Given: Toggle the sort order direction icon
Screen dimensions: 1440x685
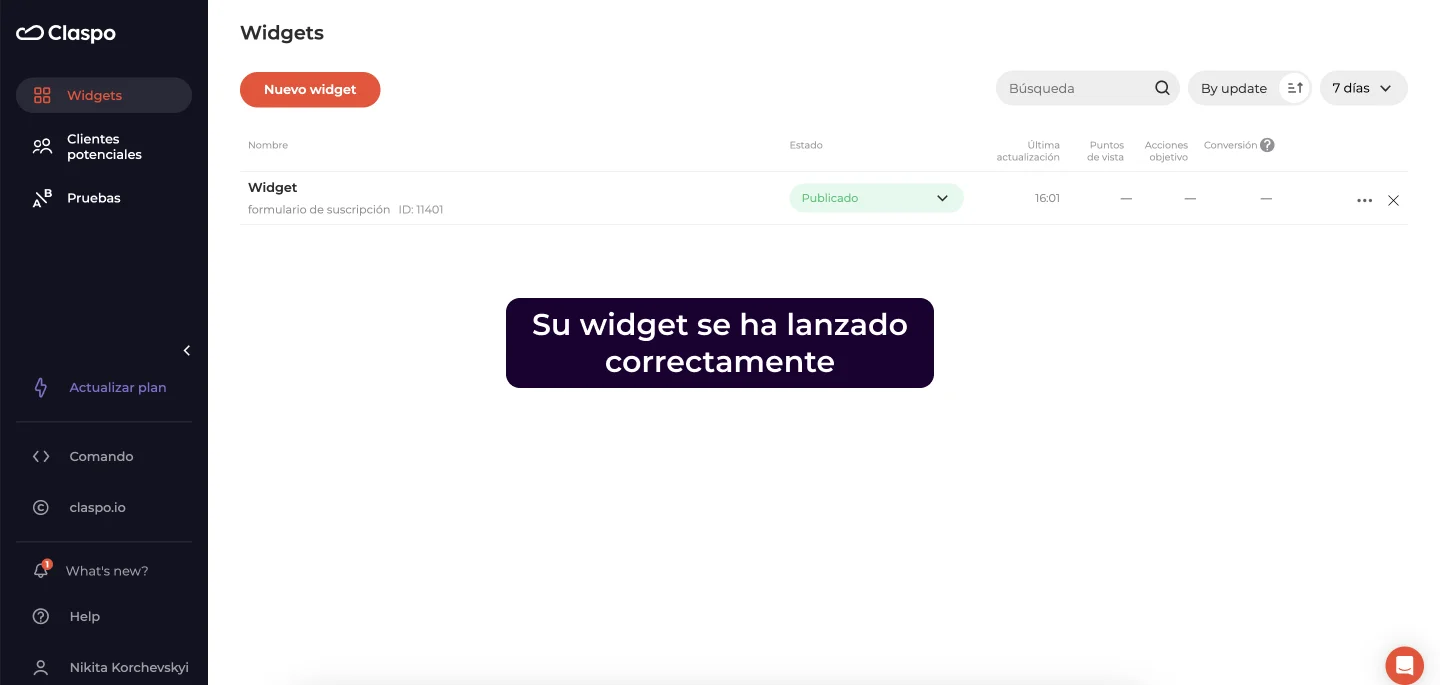Looking at the screenshot, I should 1295,88.
